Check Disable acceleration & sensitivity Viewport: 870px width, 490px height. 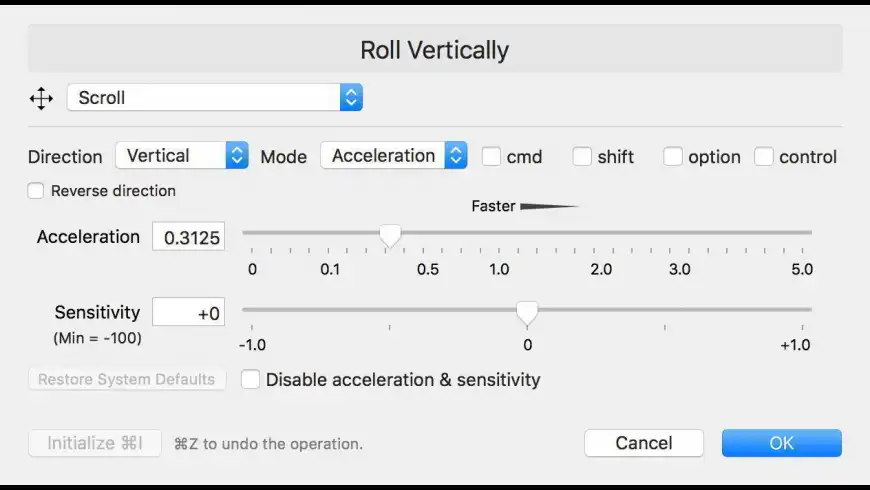tap(250, 380)
